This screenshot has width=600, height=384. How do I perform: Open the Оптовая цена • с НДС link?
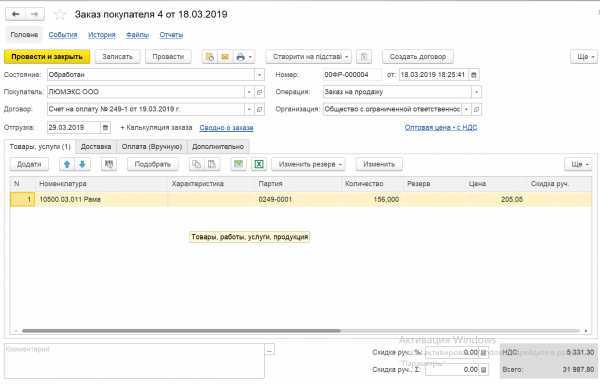tap(441, 128)
